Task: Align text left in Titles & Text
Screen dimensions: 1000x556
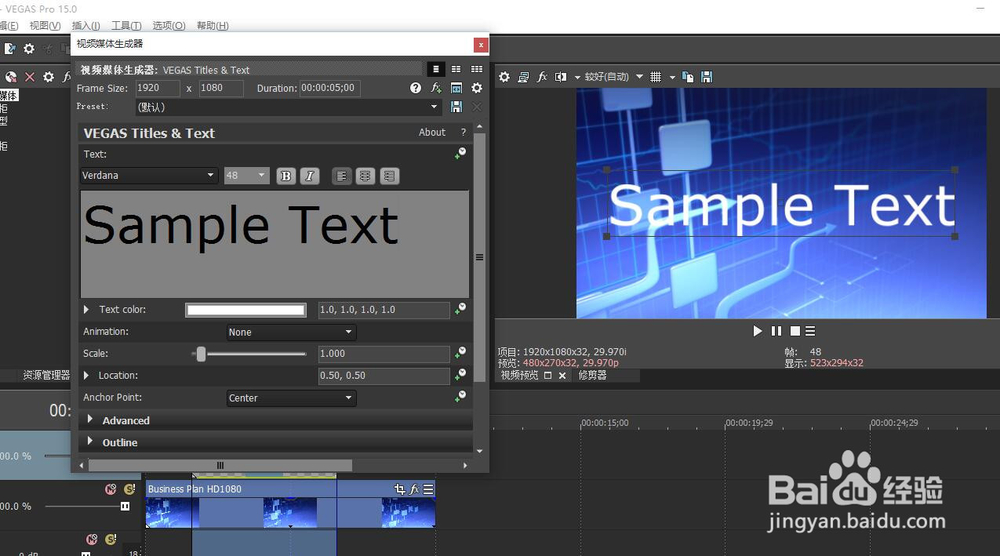Action: (342, 176)
